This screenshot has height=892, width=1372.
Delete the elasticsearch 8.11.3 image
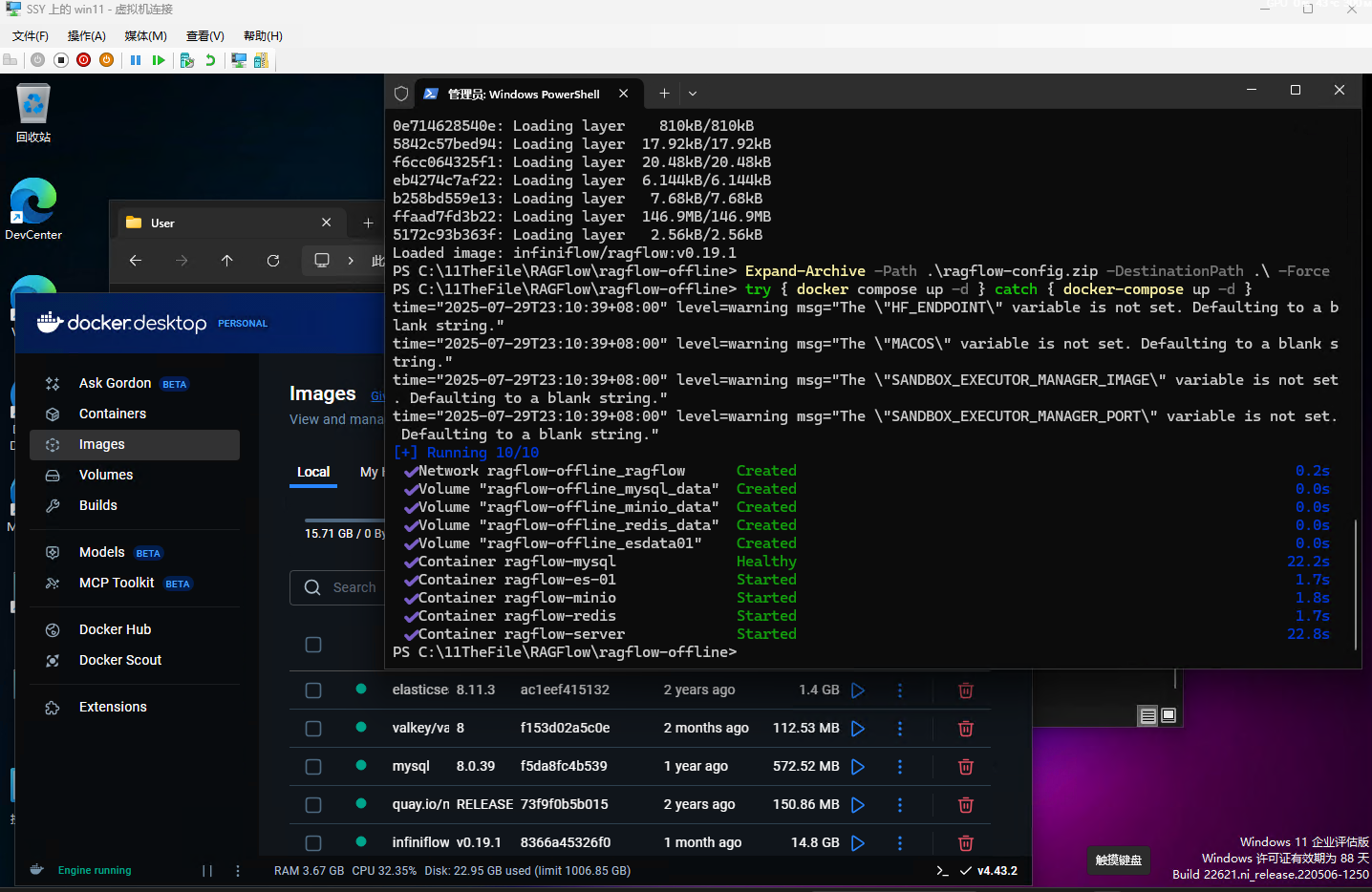point(965,690)
